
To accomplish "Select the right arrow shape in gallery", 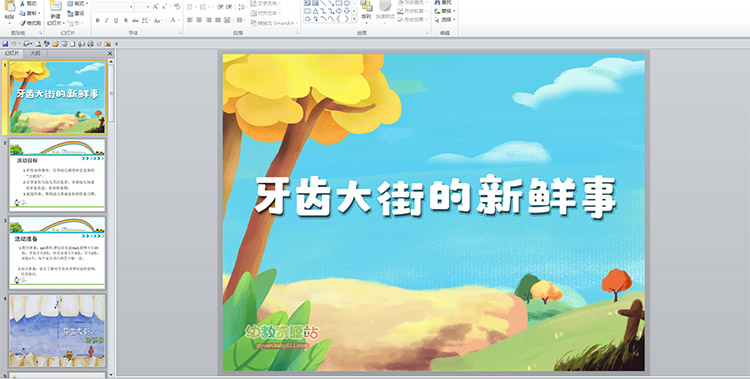I will coord(339,11).
